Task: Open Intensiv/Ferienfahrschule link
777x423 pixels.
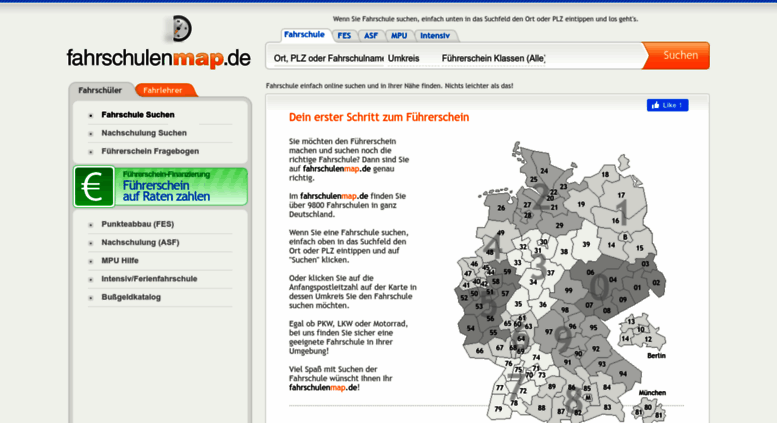Action: 149,279
